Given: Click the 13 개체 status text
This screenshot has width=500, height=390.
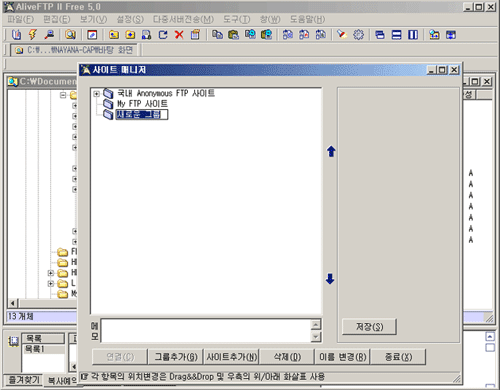Looking at the screenshot, I should coord(21,316).
